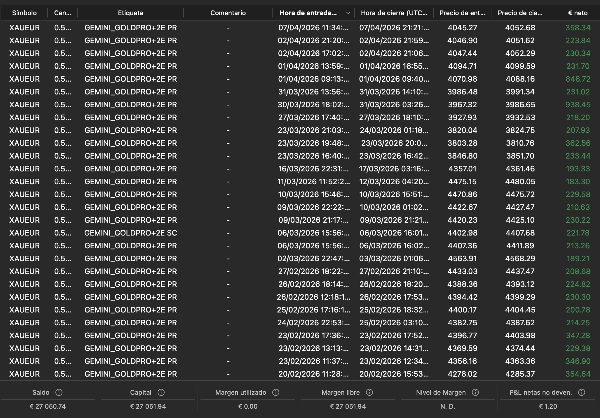Open the info icon beside Margen libre
600x418 pixels.
pos(369,392)
